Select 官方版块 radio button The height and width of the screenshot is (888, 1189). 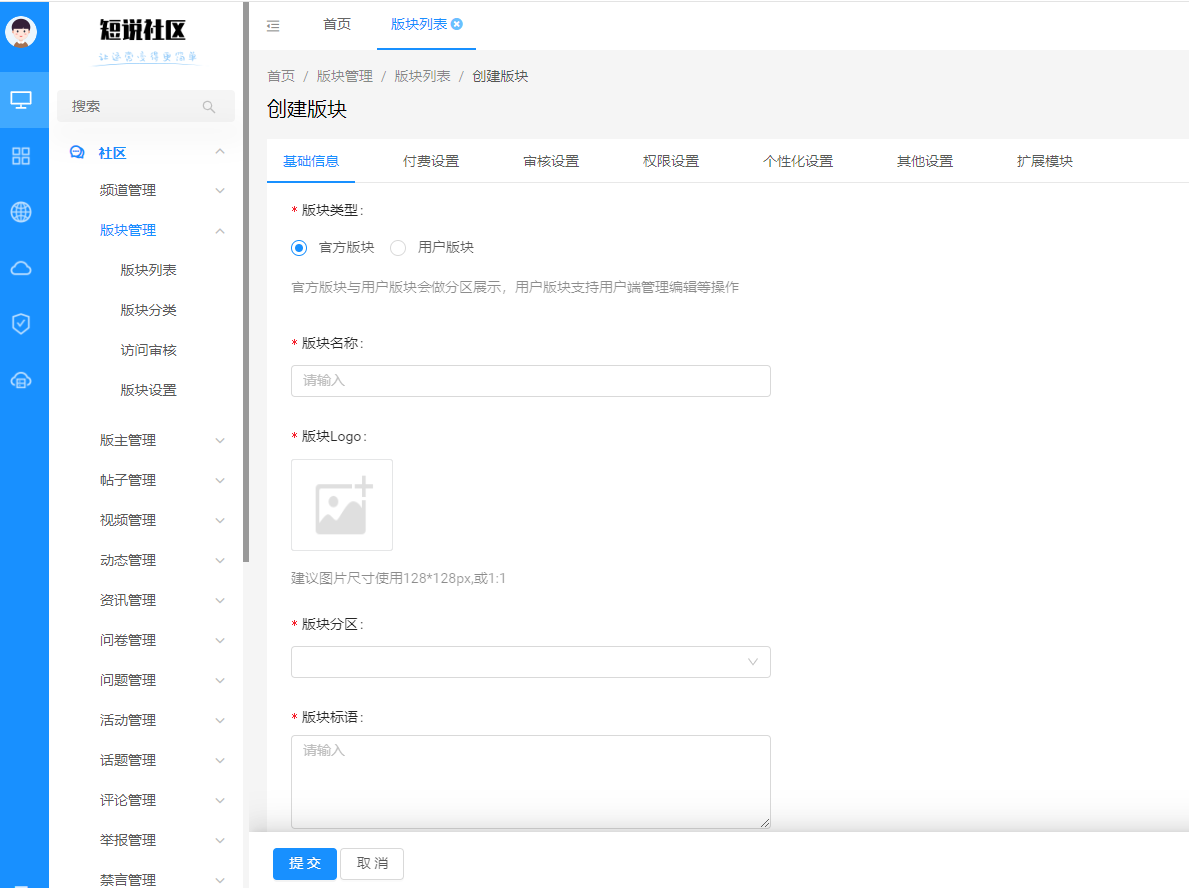[x=300, y=248]
